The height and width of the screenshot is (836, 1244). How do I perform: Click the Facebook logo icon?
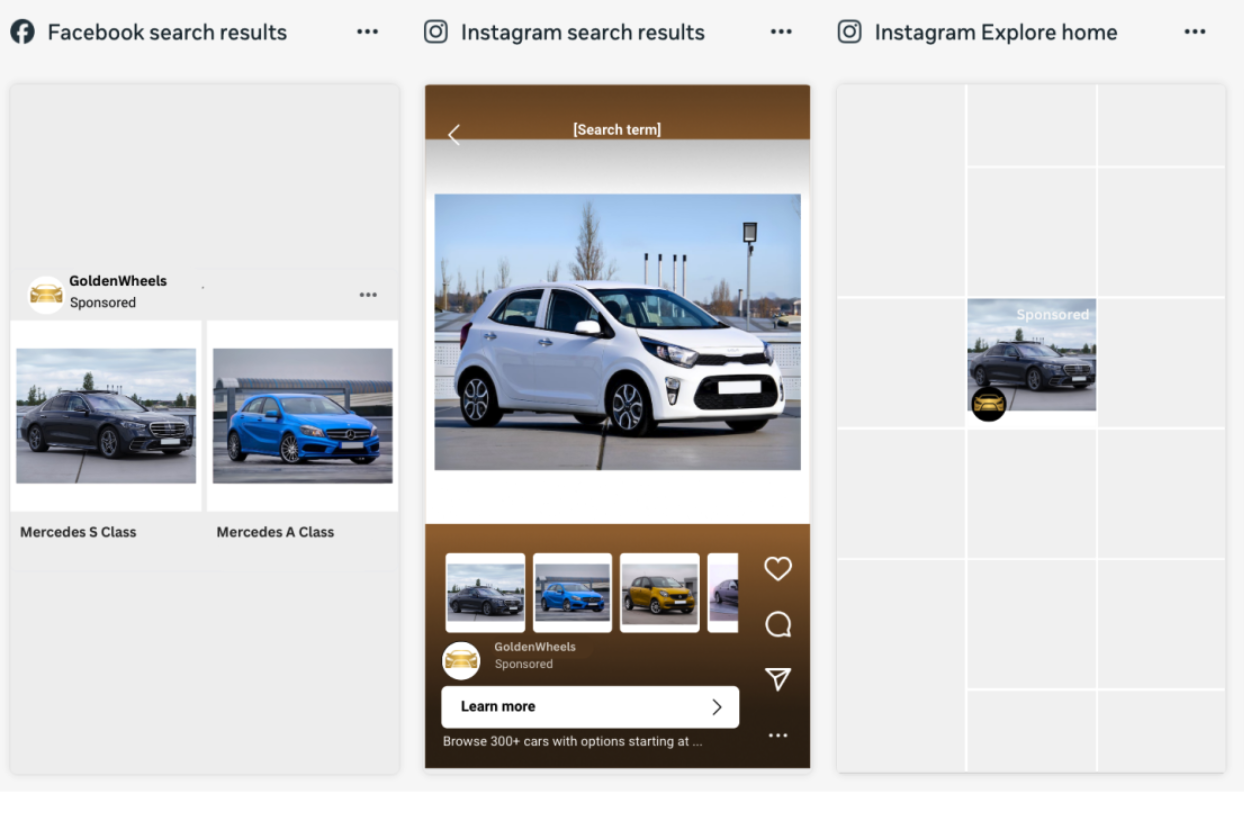pos(22,32)
